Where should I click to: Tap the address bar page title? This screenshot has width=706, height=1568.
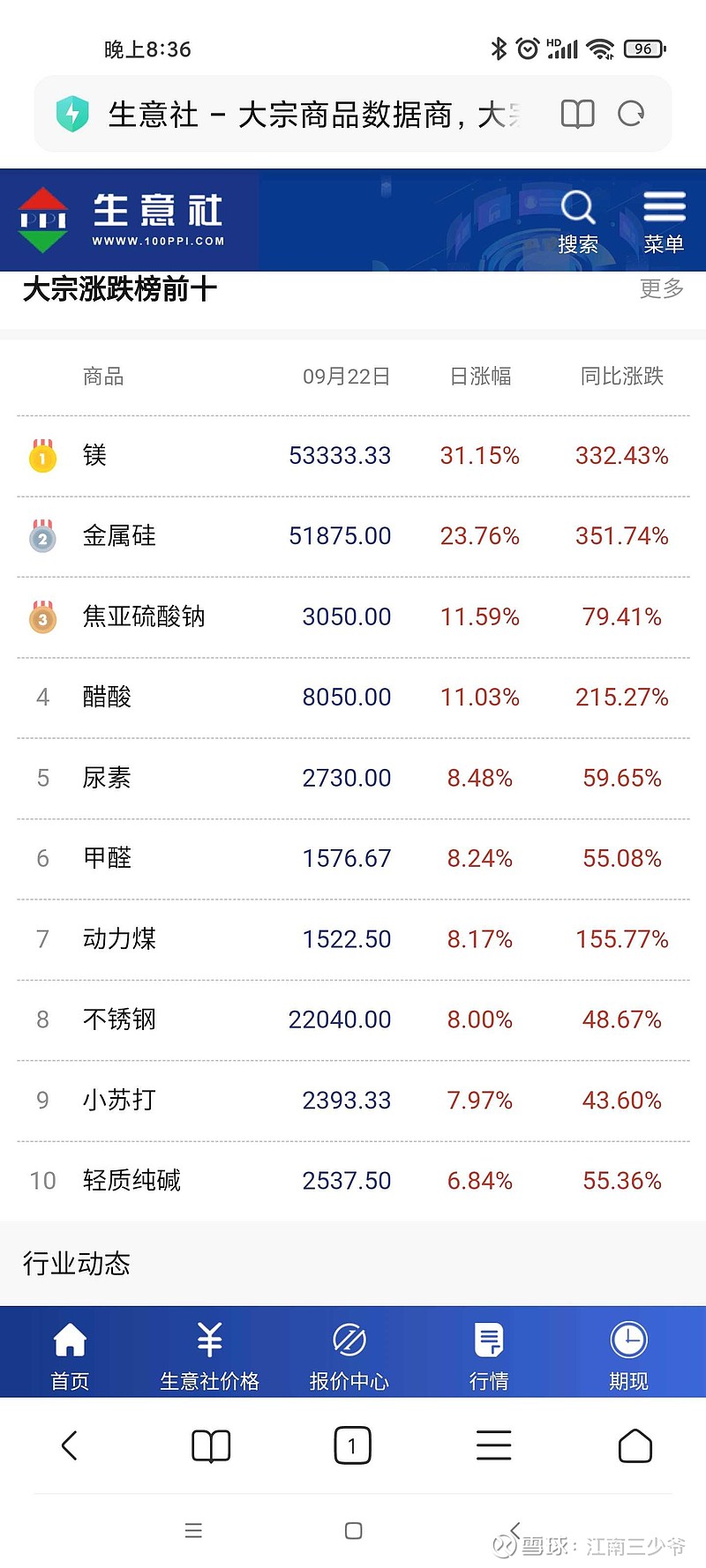tap(314, 115)
